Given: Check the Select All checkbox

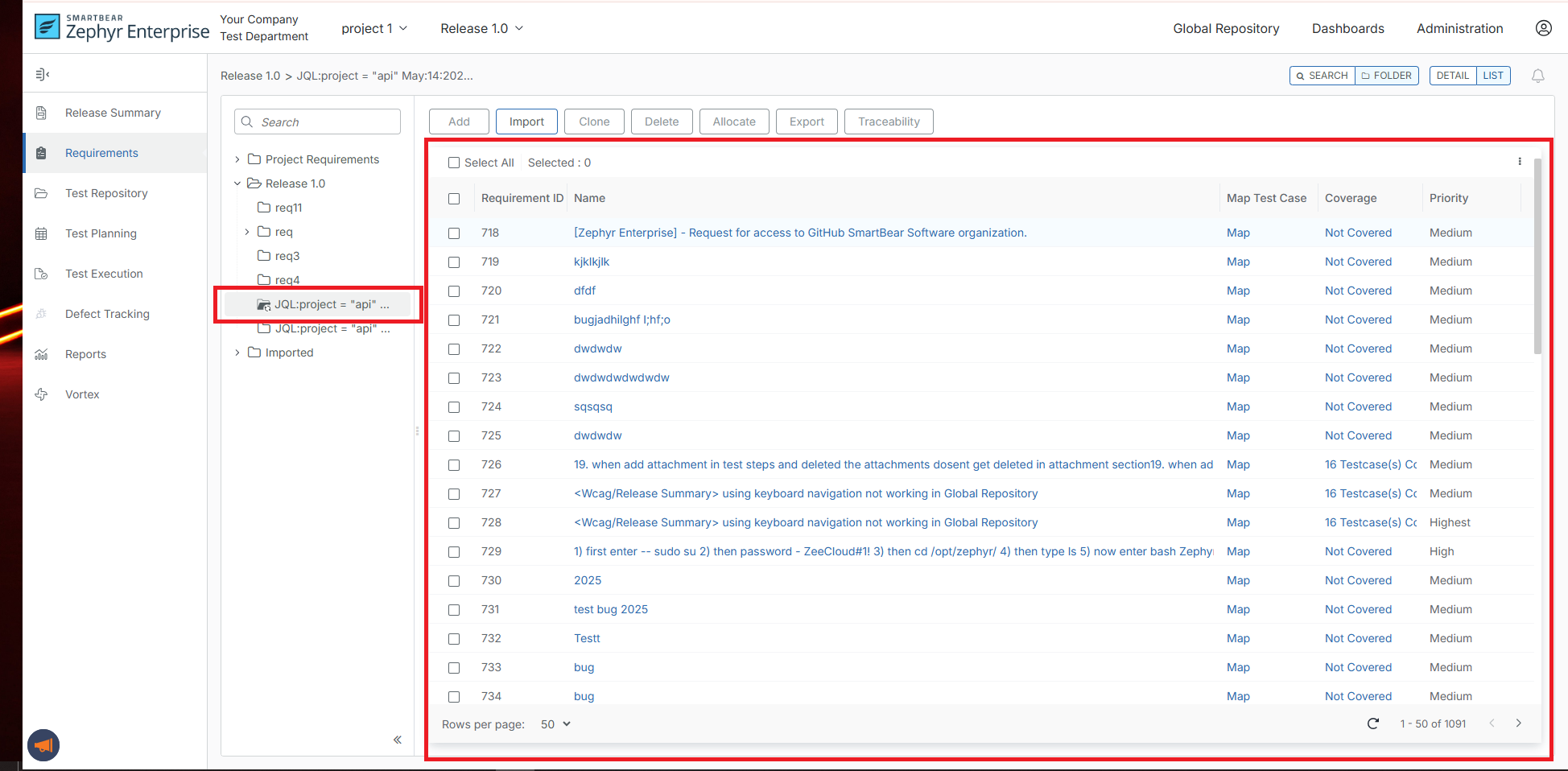Looking at the screenshot, I should 454,163.
